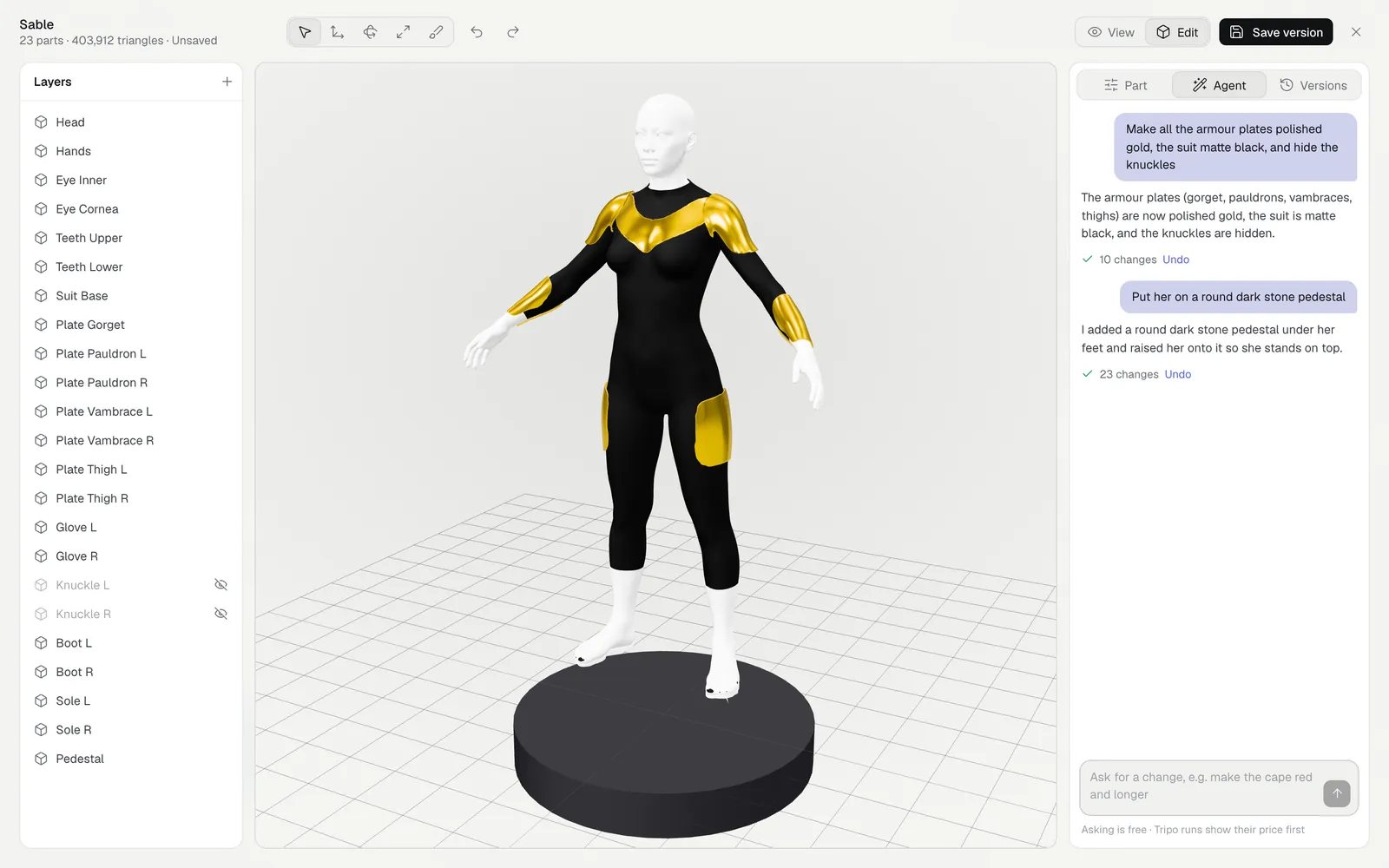1389x868 pixels.
Task: Click the cube icon beside Head layer
Action: [41, 122]
